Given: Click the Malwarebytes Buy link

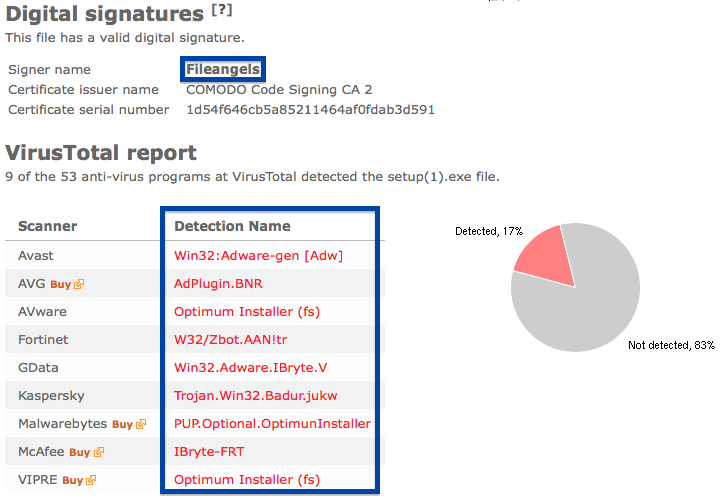Looking at the screenshot, I should [122, 424].
